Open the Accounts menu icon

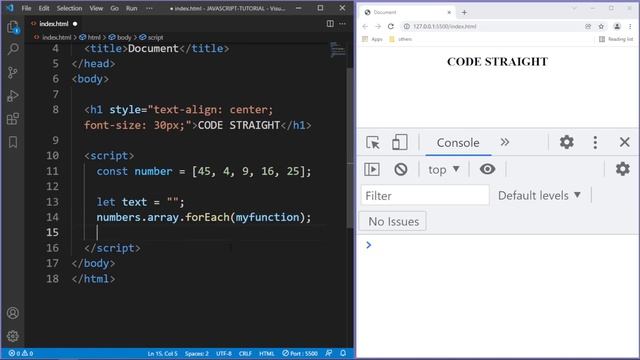point(13,313)
